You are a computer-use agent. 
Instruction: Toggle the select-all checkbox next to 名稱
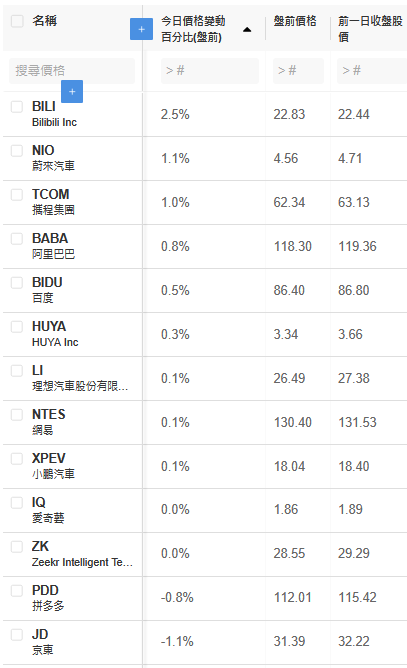point(17,20)
